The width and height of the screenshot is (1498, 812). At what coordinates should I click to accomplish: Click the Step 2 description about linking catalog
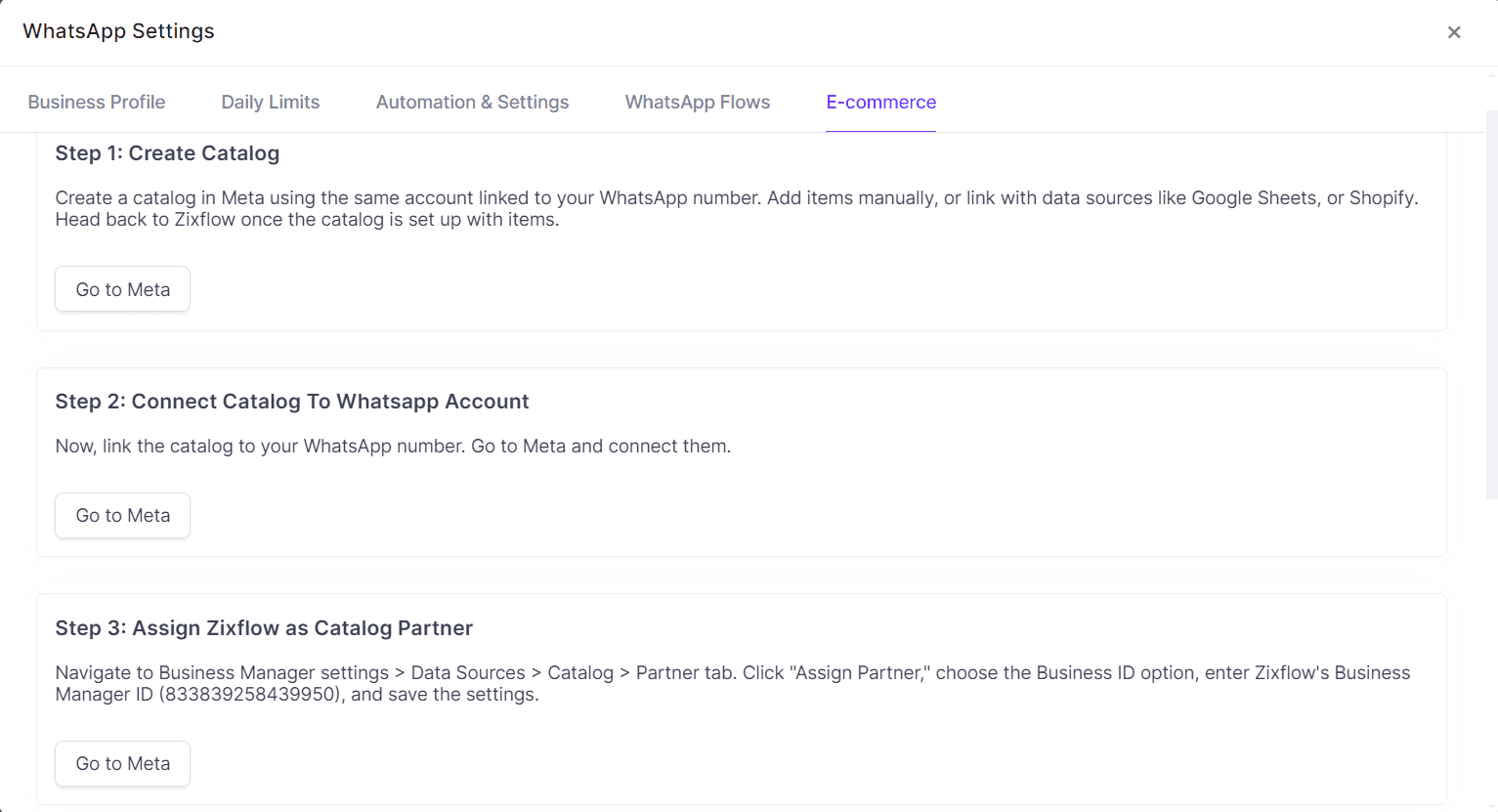pos(393,447)
